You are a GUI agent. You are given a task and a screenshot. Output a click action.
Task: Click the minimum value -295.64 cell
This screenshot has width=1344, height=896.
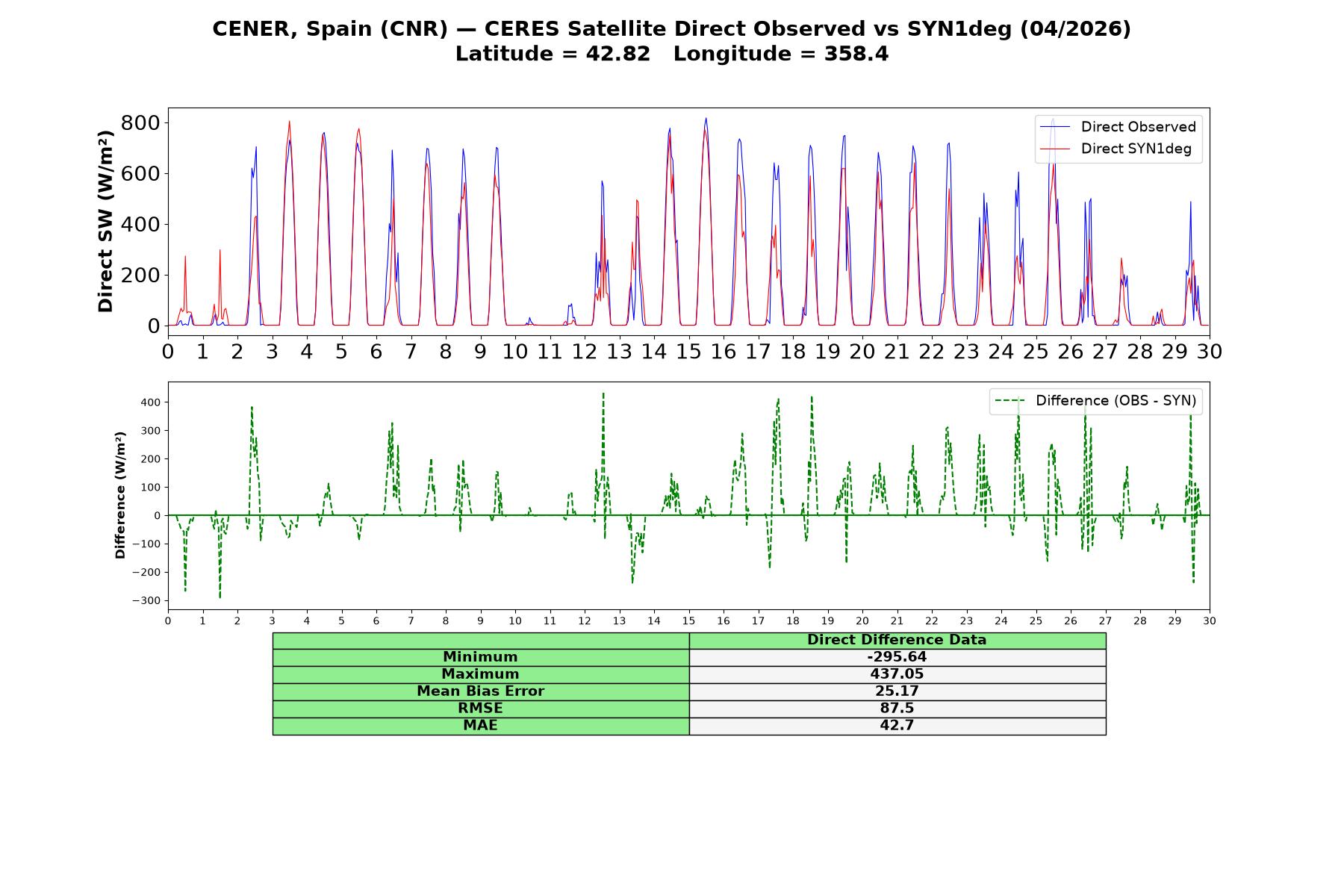[897, 657]
